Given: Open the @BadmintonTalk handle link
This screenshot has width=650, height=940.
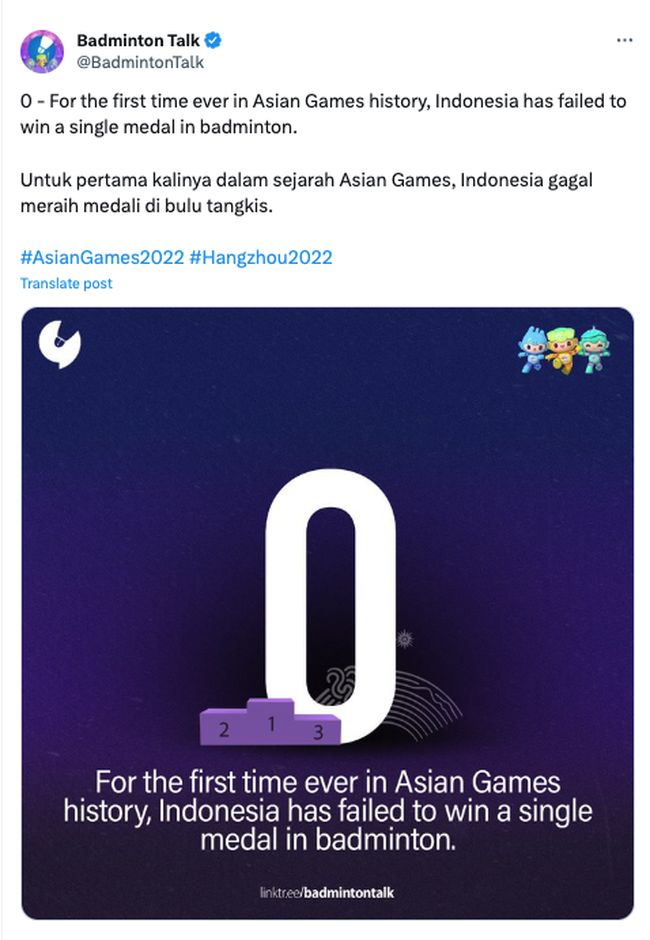Looking at the screenshot, I should [x=140, y=62].
